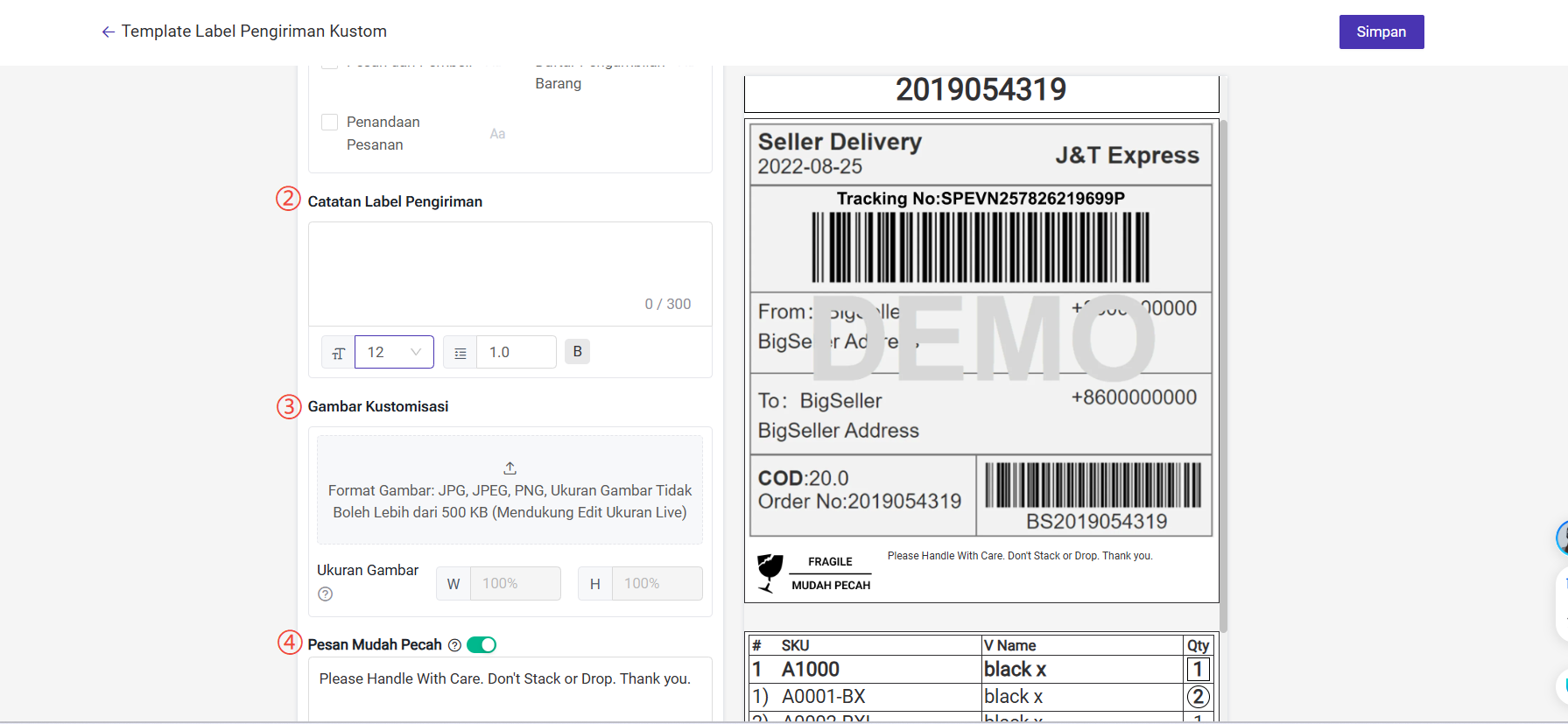
Task: Click the back arrow beside Template Label title
Action: (108, 32)
